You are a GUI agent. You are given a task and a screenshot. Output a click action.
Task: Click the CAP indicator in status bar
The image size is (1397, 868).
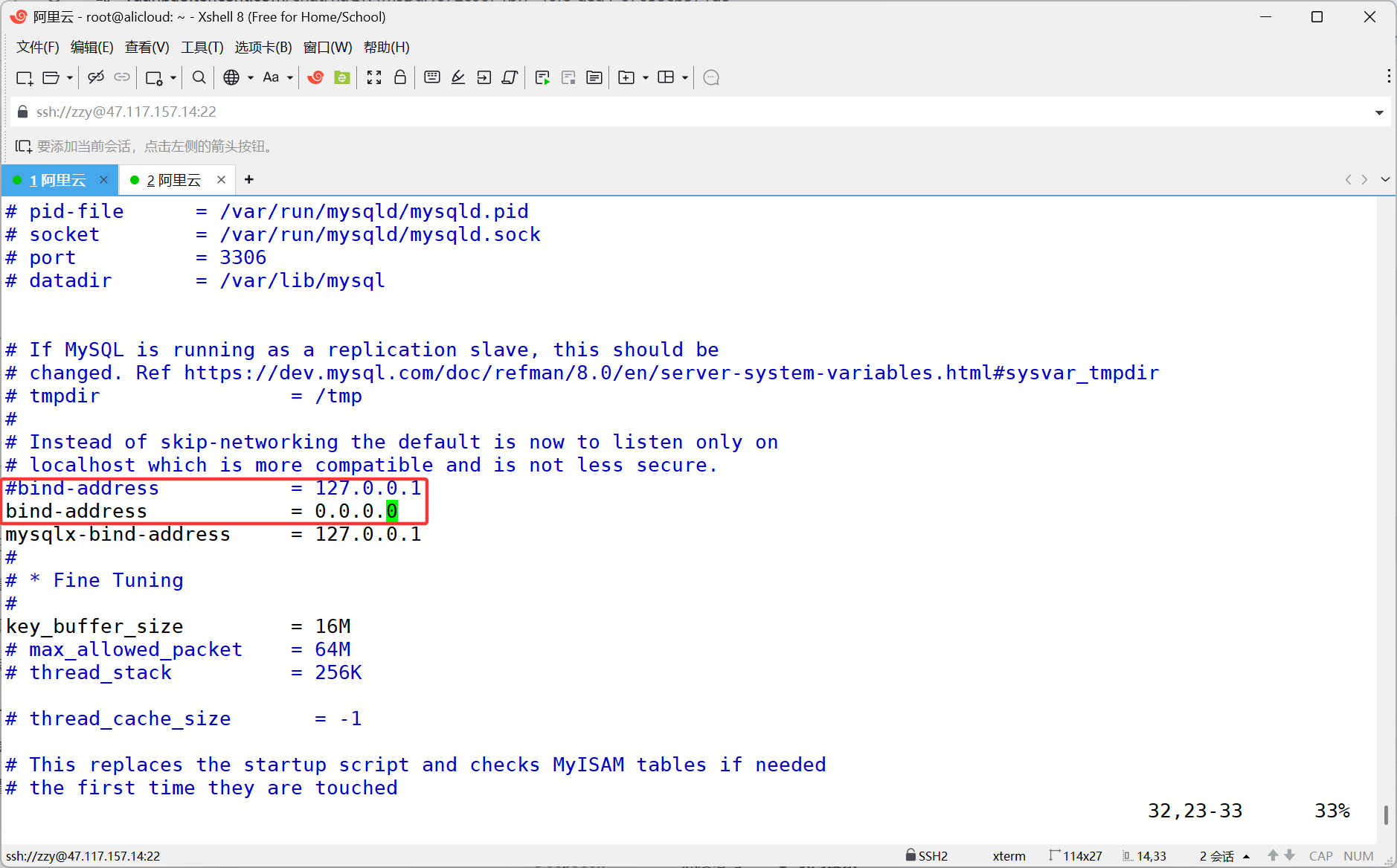1320,856
